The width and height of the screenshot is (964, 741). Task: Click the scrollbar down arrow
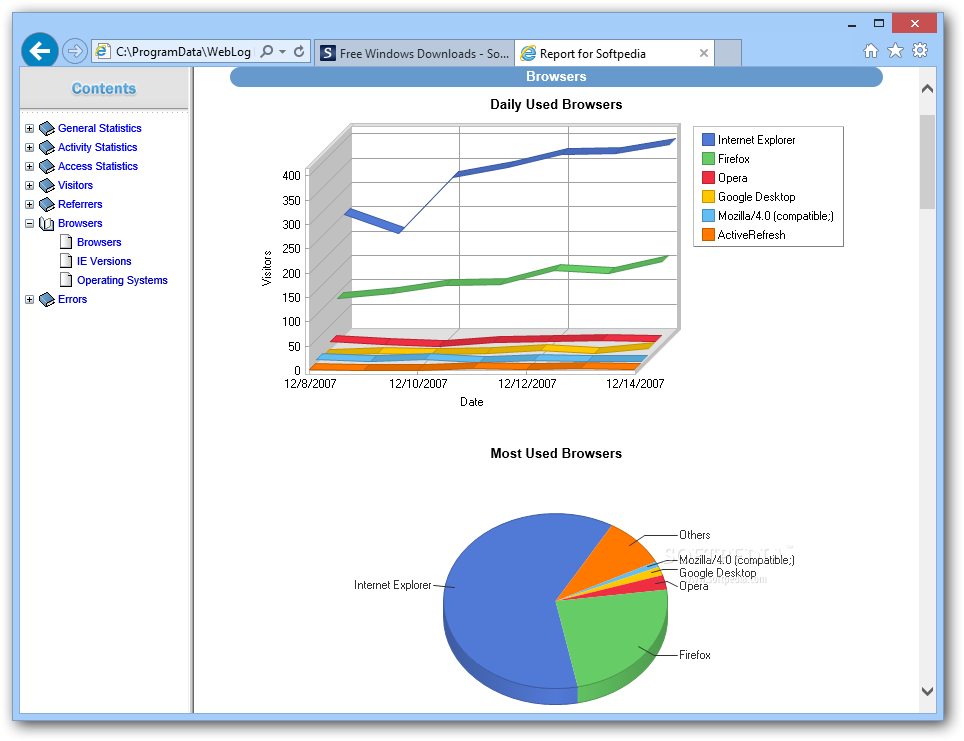[x=927, y=692]
